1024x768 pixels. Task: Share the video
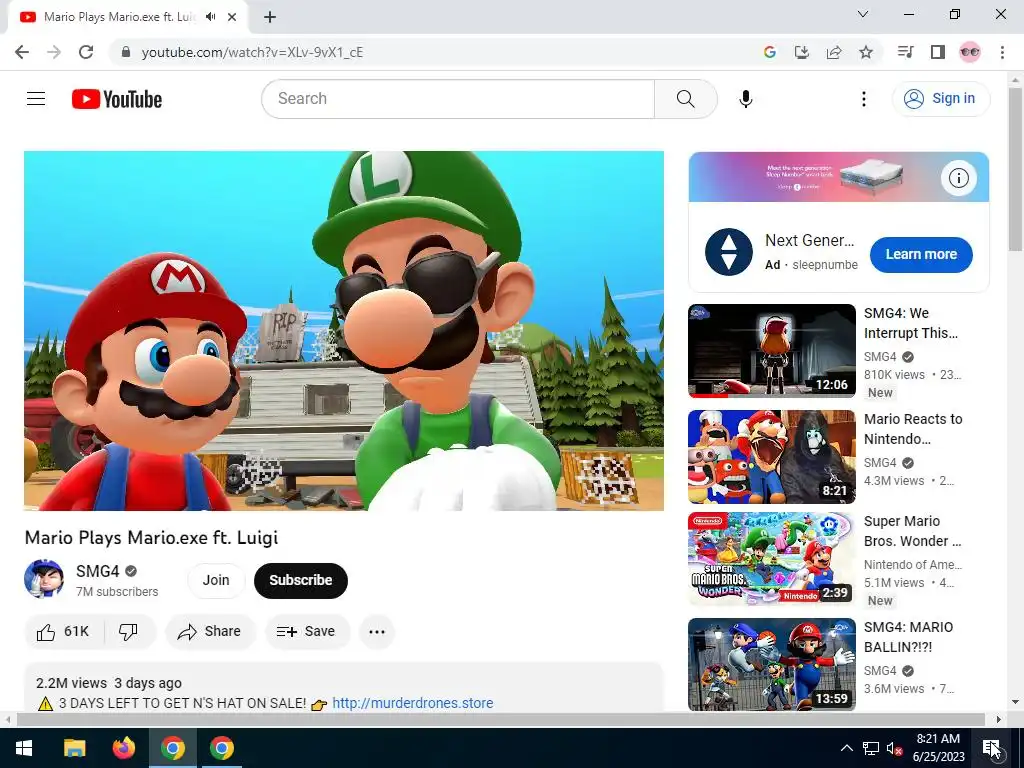click(210, 632)
